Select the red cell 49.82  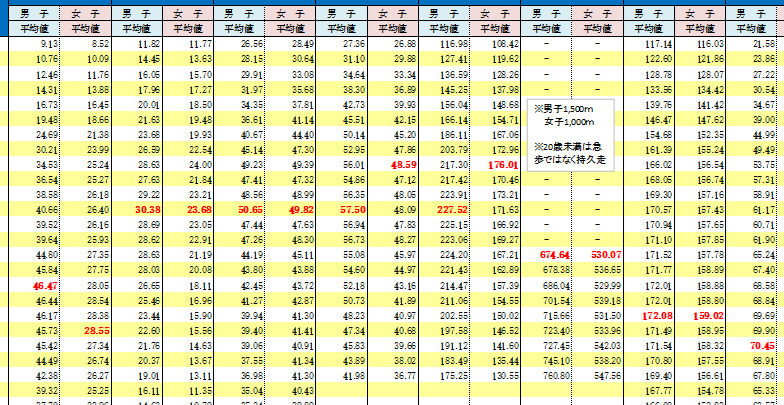tap(302, 210)
